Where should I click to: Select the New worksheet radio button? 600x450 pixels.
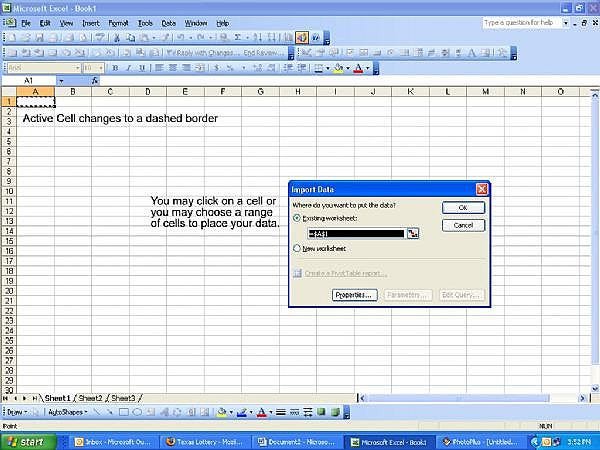[297, 248]
